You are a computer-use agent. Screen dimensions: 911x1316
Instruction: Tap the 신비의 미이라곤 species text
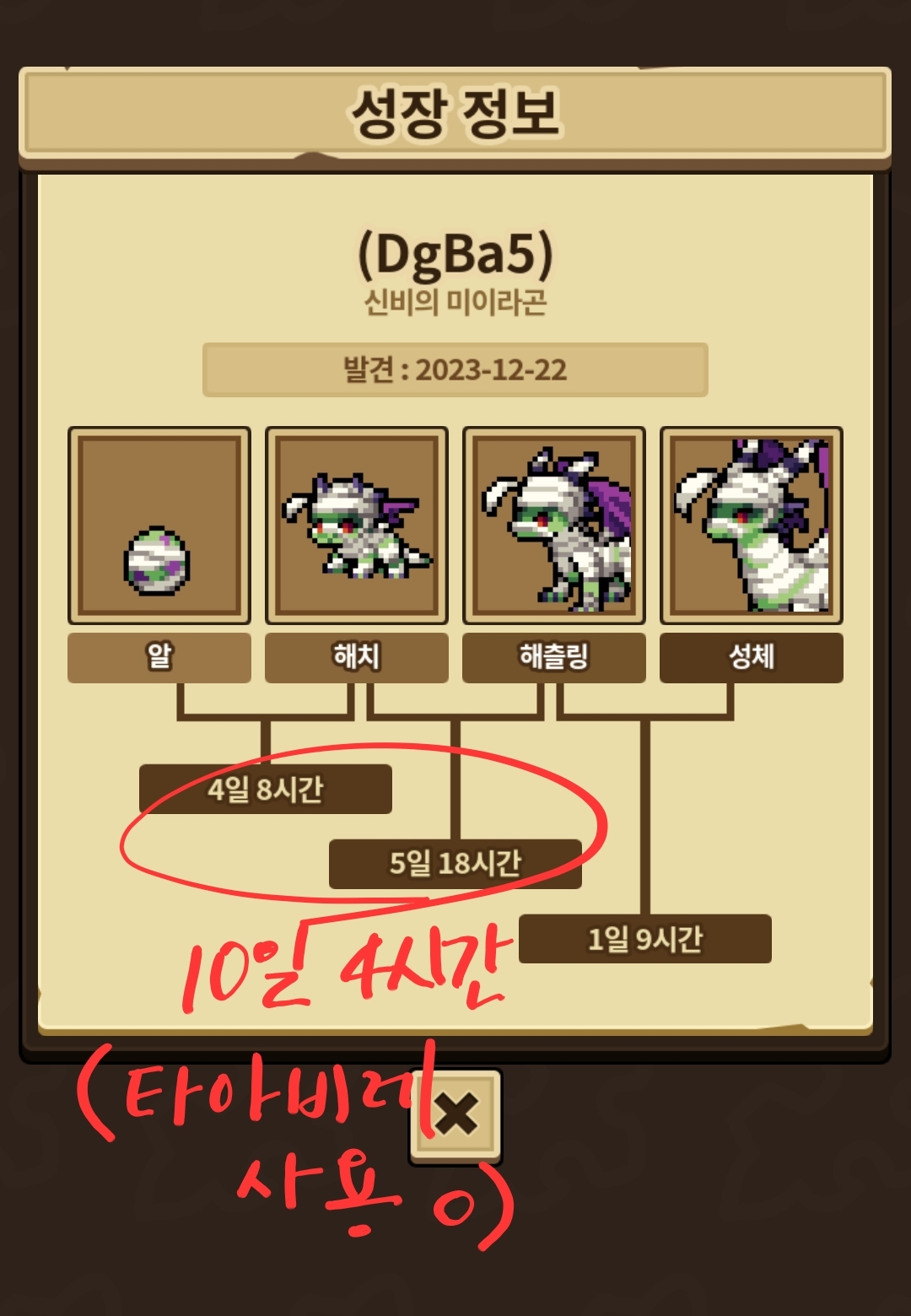coord(455,302)
